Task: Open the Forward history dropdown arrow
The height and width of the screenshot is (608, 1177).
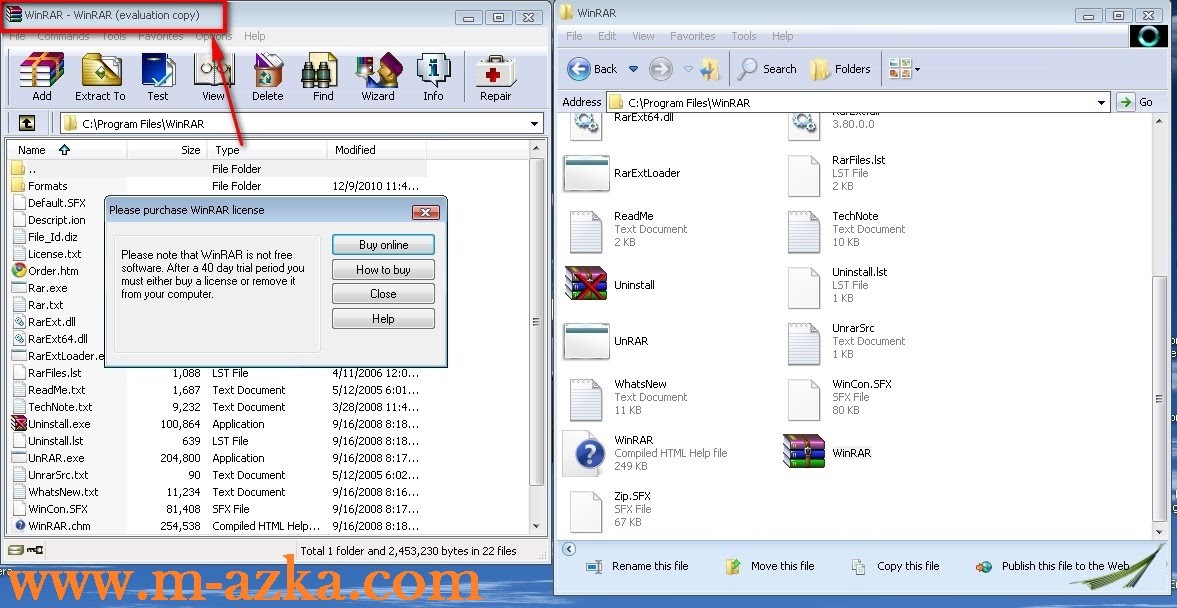Action: 688,69
